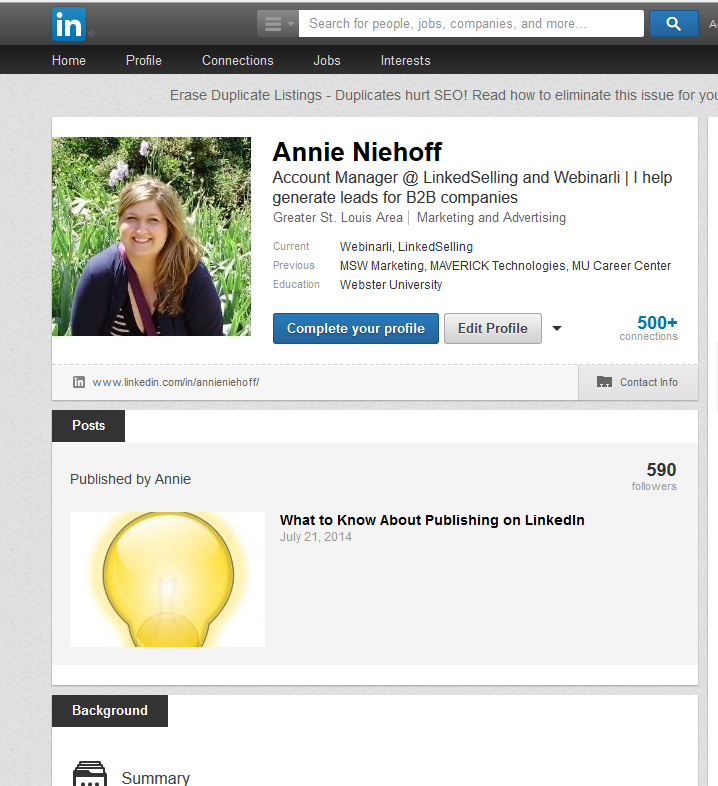Image resolution: width=718 pixels, height=786 pixels.
Task: Open the linkedin.com/in/annieniehoff profile URL
Action: click(175, 382)
